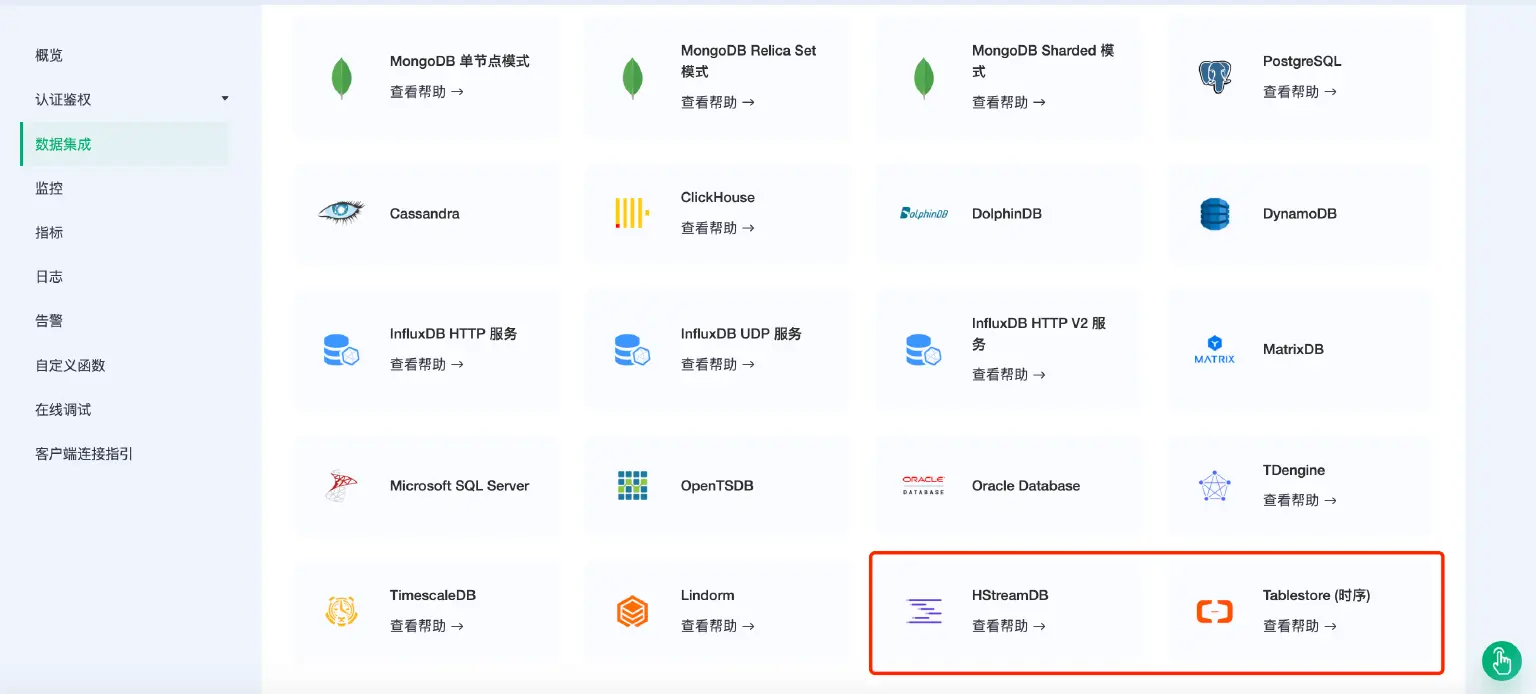Click the green floating help button
Viewport: 1536px width, 694px height.
[1501, 661]
